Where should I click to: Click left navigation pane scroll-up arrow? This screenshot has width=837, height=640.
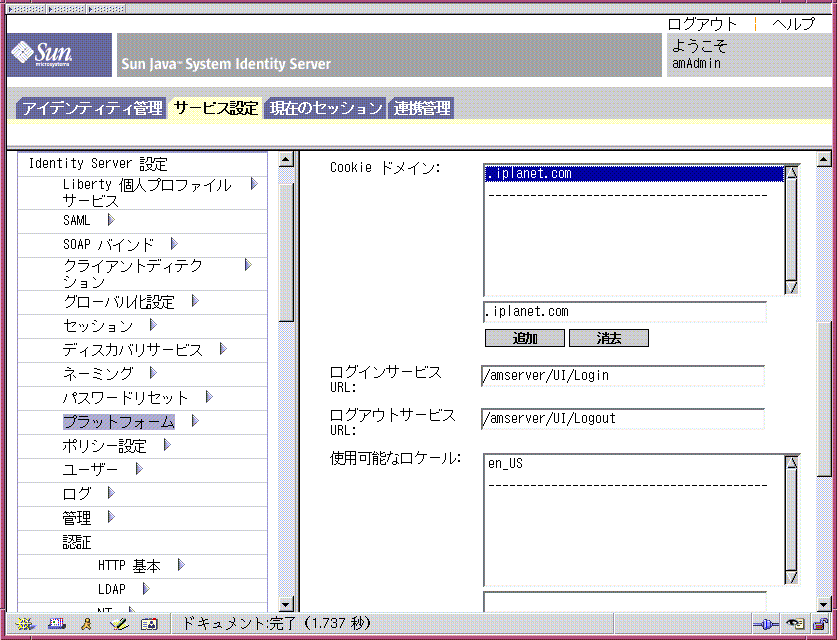point(287,159)
